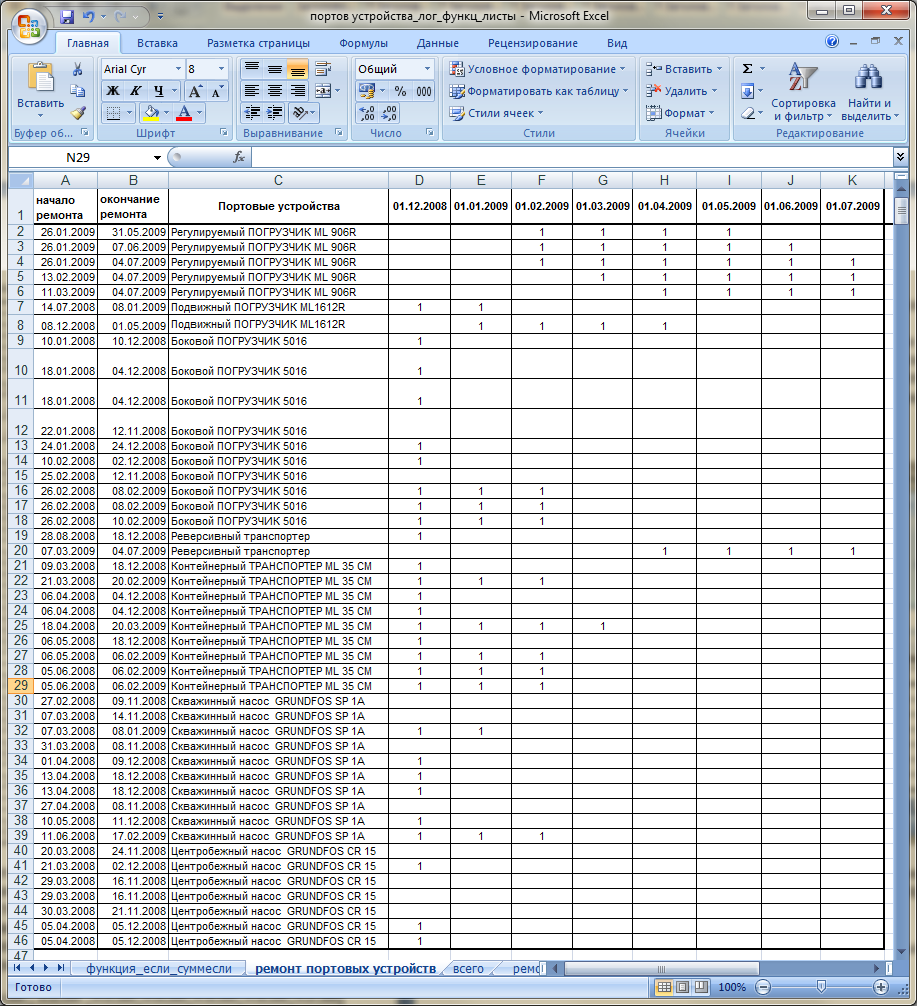917x1006 pixels.
Task: Click the zoom slider handle
Action: coord(821,986)
